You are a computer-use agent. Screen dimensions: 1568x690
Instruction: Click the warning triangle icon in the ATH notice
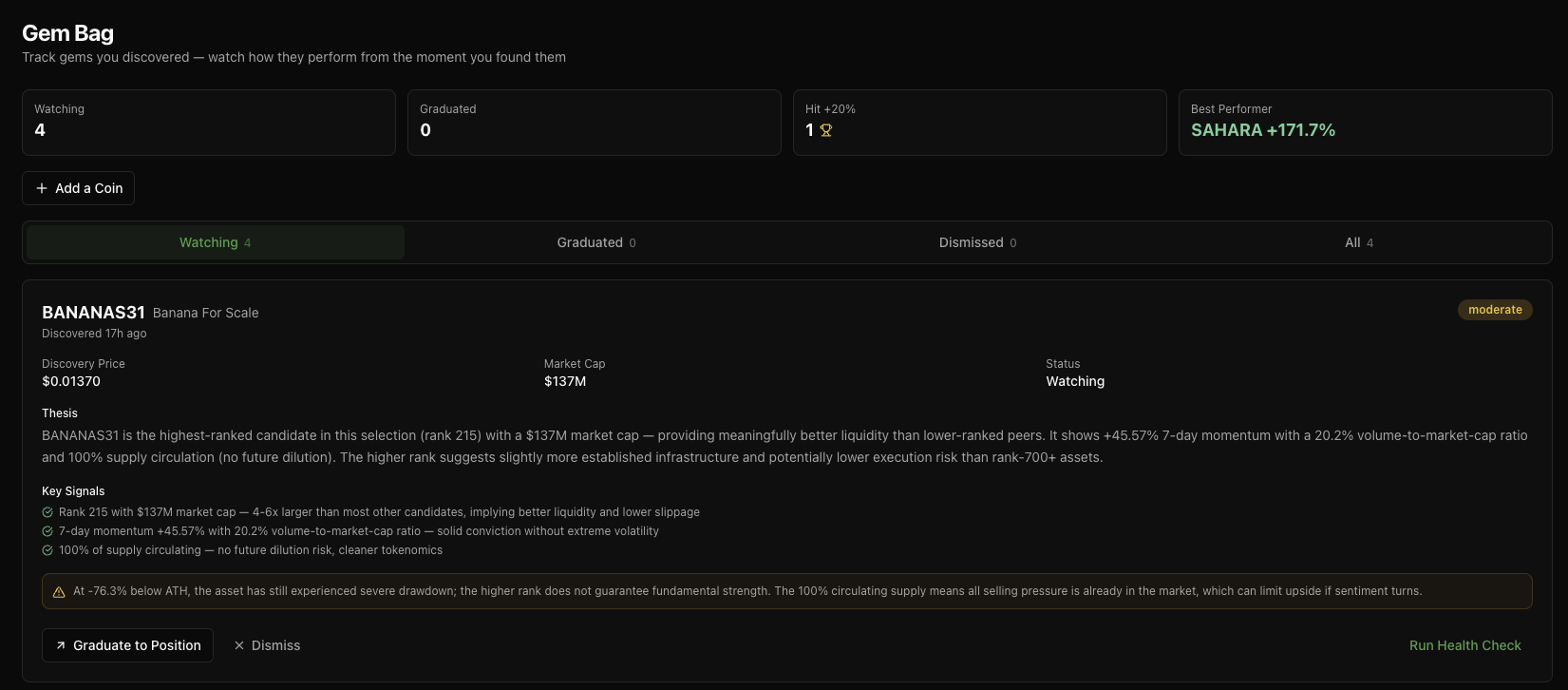(59, 591)
